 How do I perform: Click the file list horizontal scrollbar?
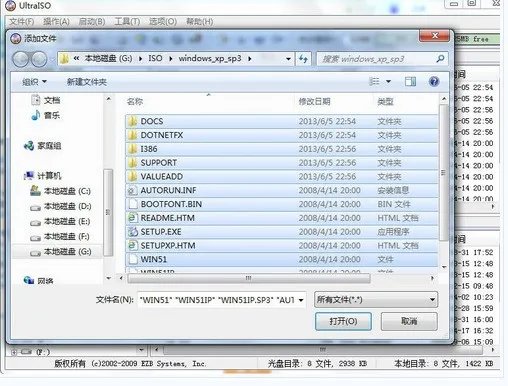[x=249, y=278]
